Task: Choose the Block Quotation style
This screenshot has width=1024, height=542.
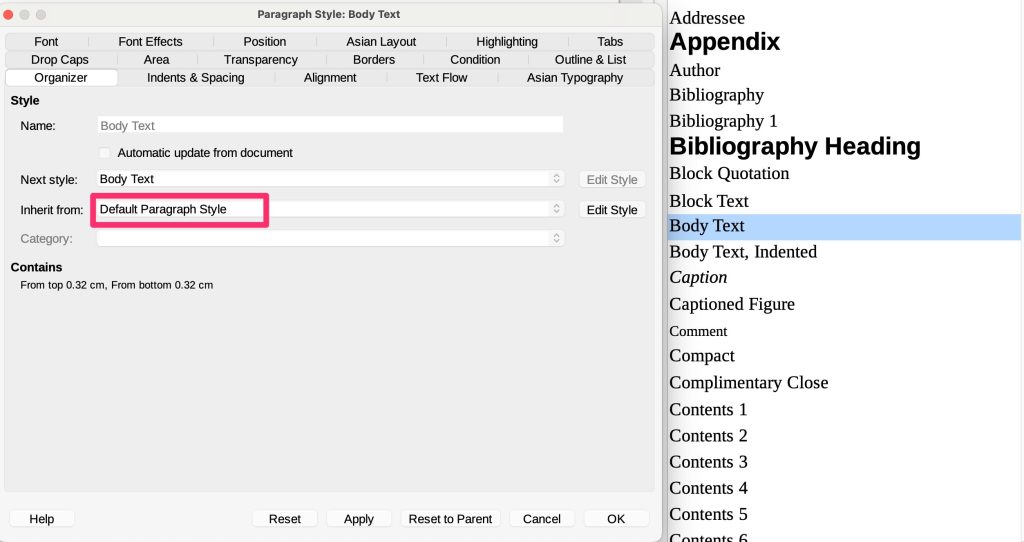Action: click(729, 174)
